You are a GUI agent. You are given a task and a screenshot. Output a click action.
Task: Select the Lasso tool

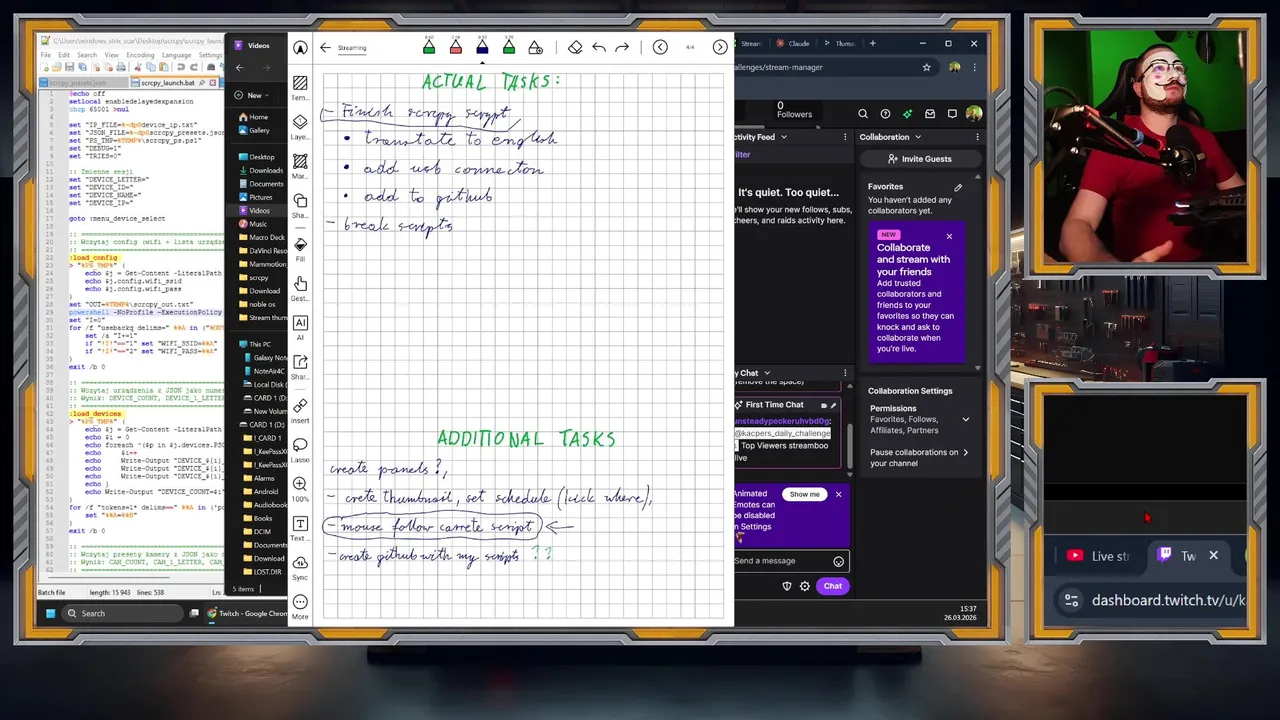coord(300,449)
